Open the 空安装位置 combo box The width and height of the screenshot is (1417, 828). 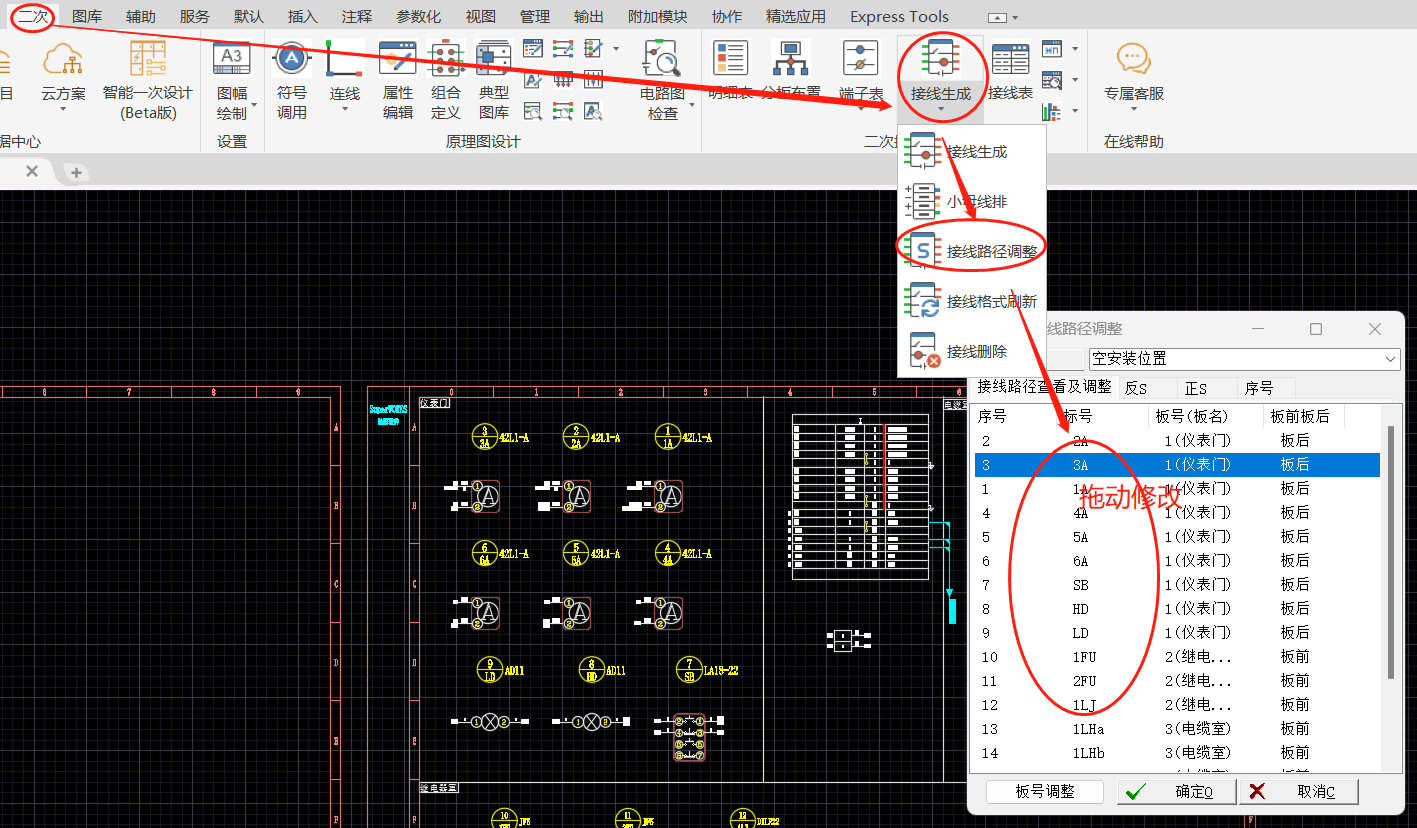pyautogui.click(x=1244, y=358)
